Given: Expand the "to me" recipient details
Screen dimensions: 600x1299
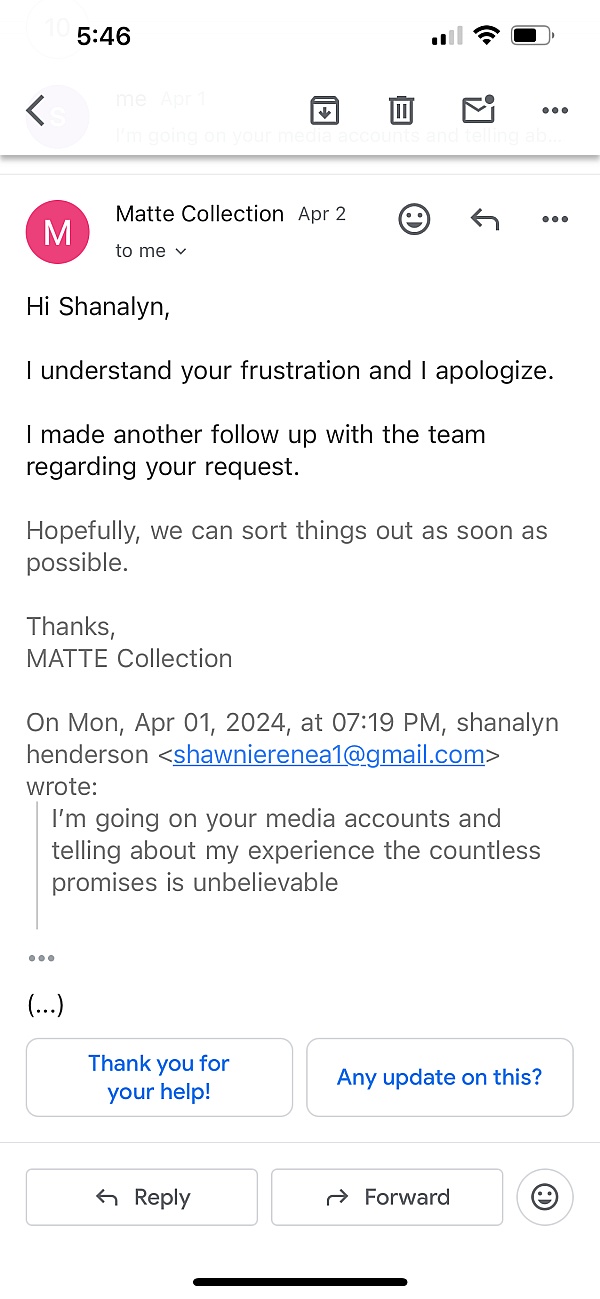Looking at the screenshot, I should pyautogui.click(x=151, y=251).
